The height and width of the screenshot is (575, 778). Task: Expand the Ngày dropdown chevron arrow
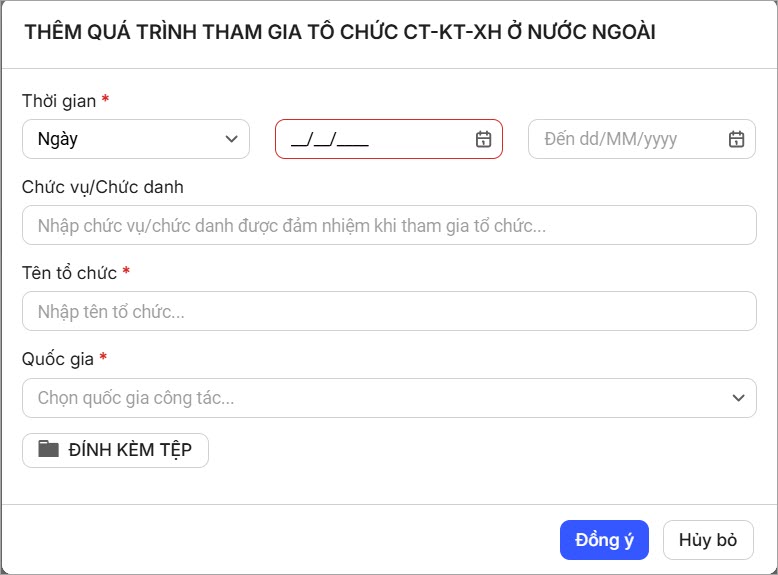tap(232, 140)
